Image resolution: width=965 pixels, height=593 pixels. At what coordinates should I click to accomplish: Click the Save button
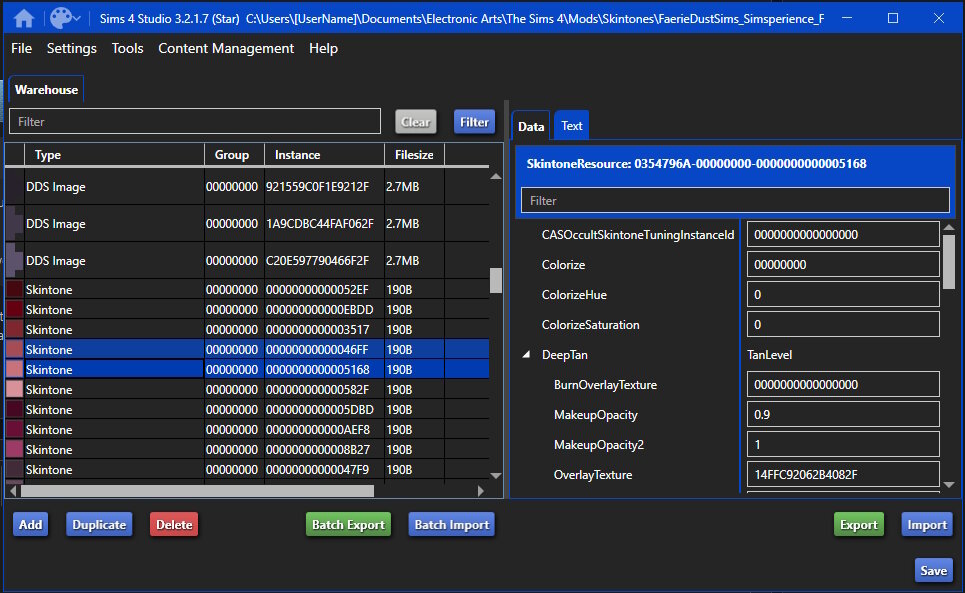(x=934, y=570)
